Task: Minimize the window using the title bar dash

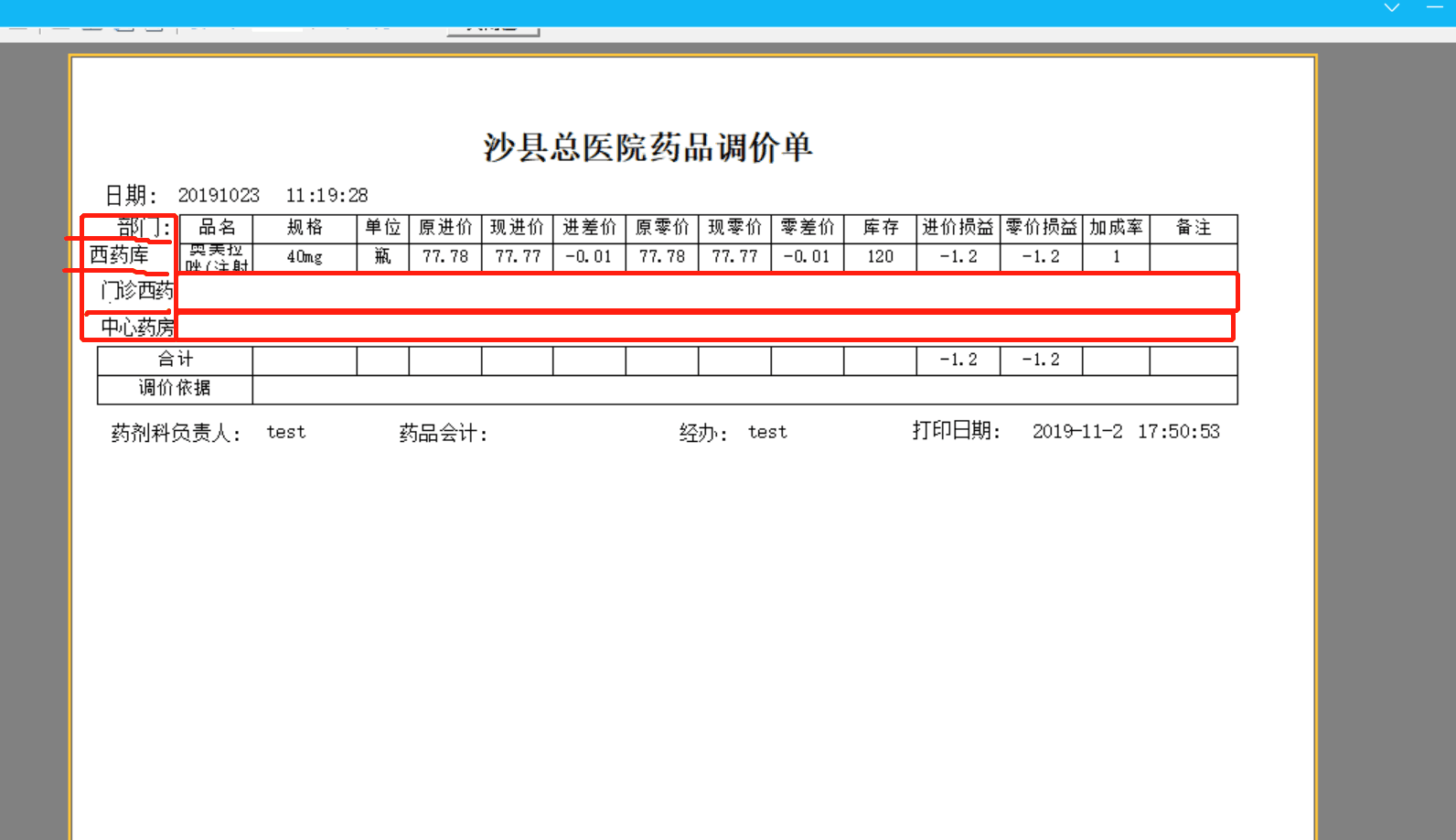Action: (x=1435, y=7)
